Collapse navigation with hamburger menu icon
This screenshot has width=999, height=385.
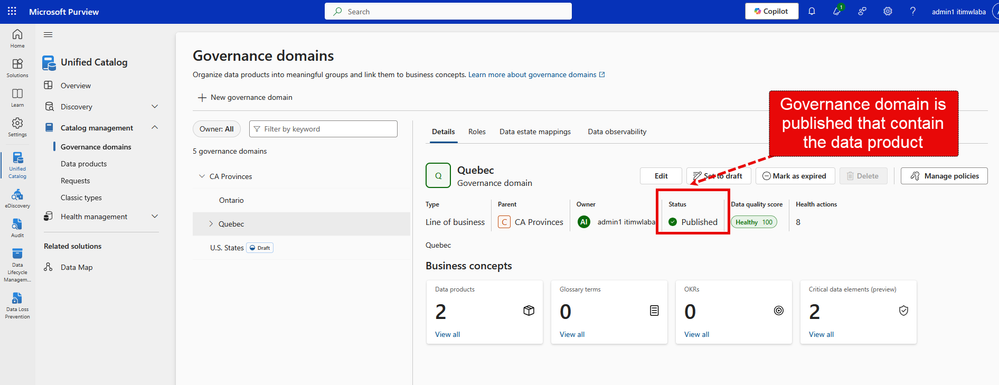[48, 34]
